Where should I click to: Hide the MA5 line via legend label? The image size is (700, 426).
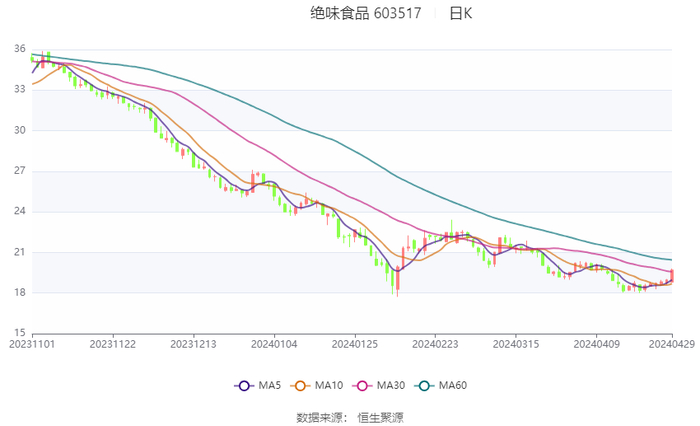coord(270,385)
